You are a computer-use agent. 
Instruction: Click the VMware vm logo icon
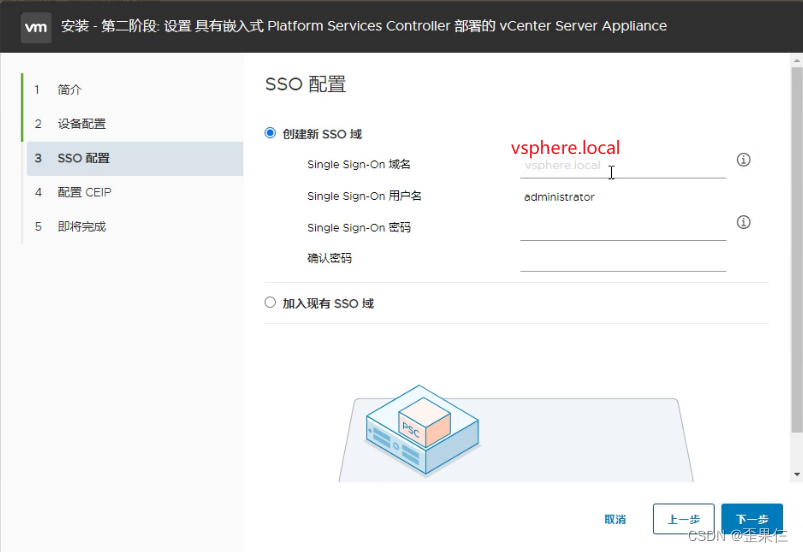36,27
